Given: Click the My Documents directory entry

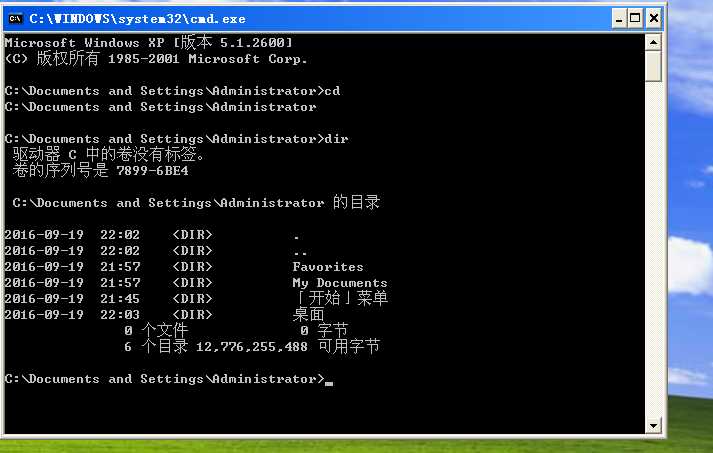Looking at the screenshot, I should coord(340,283).
